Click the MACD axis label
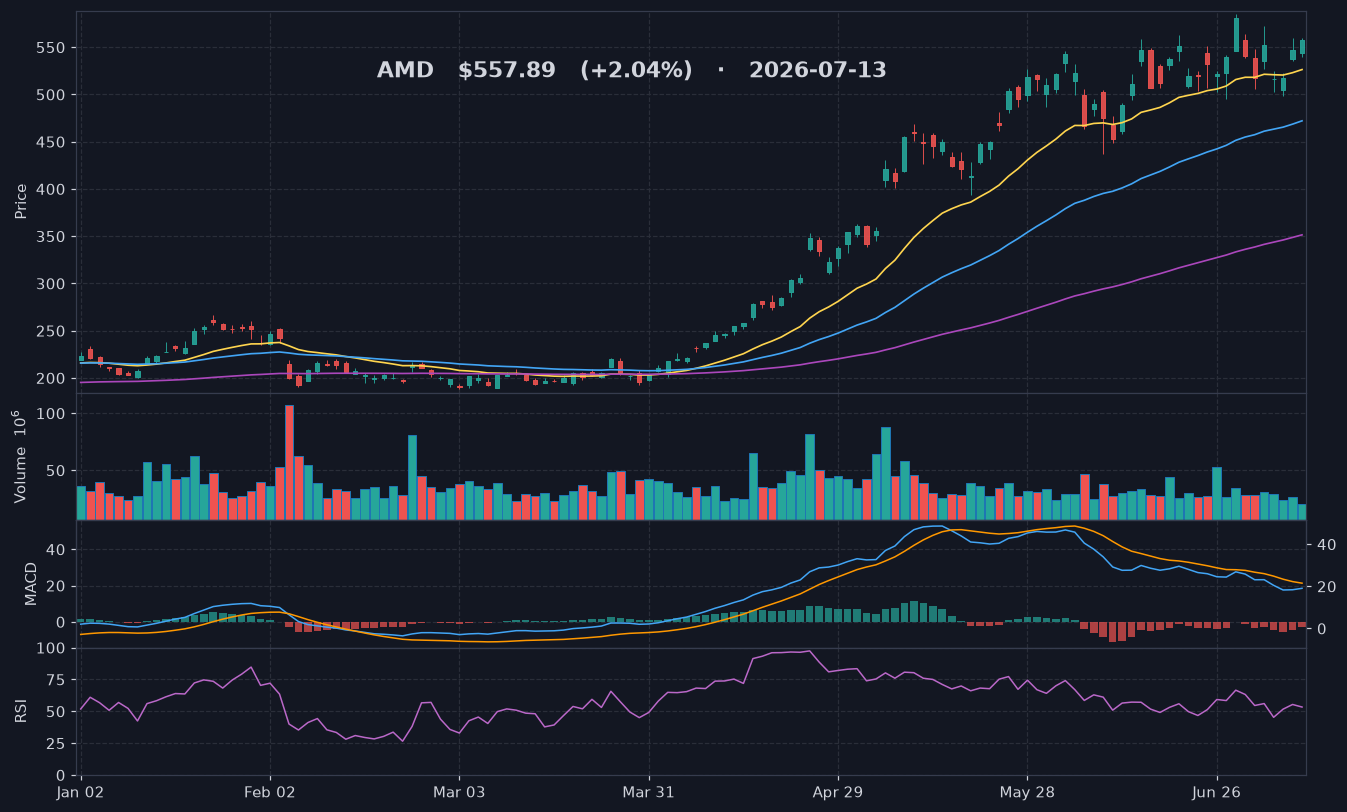 click(x=31, y=583)
